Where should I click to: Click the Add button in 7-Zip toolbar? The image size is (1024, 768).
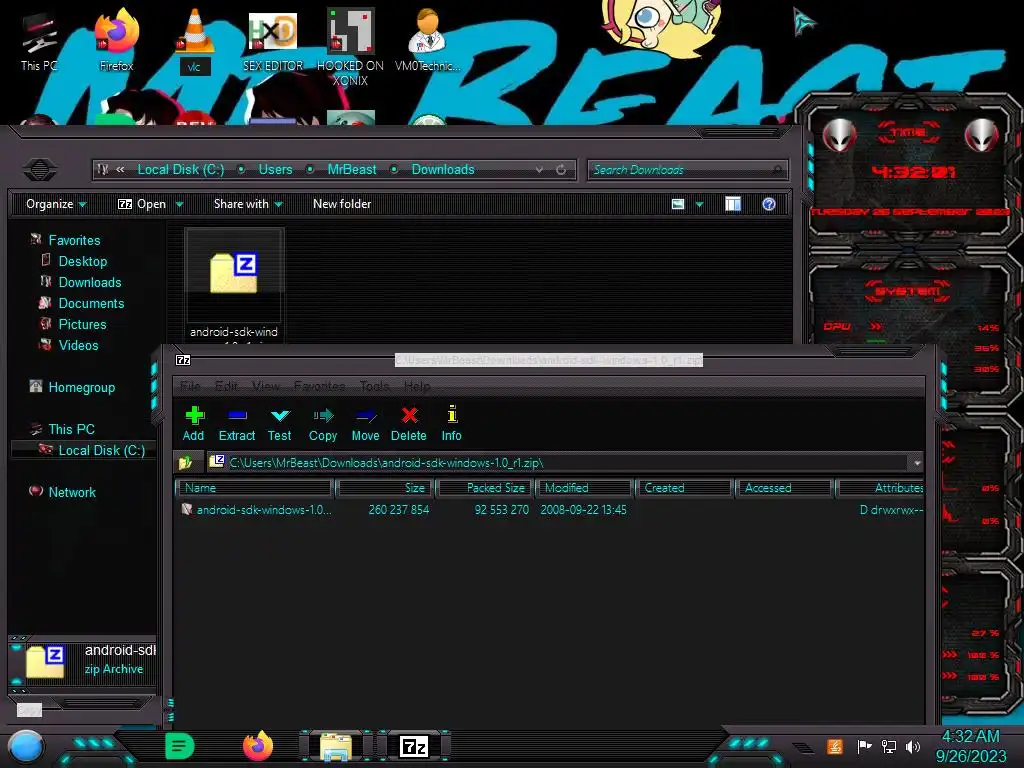(193, 423)
